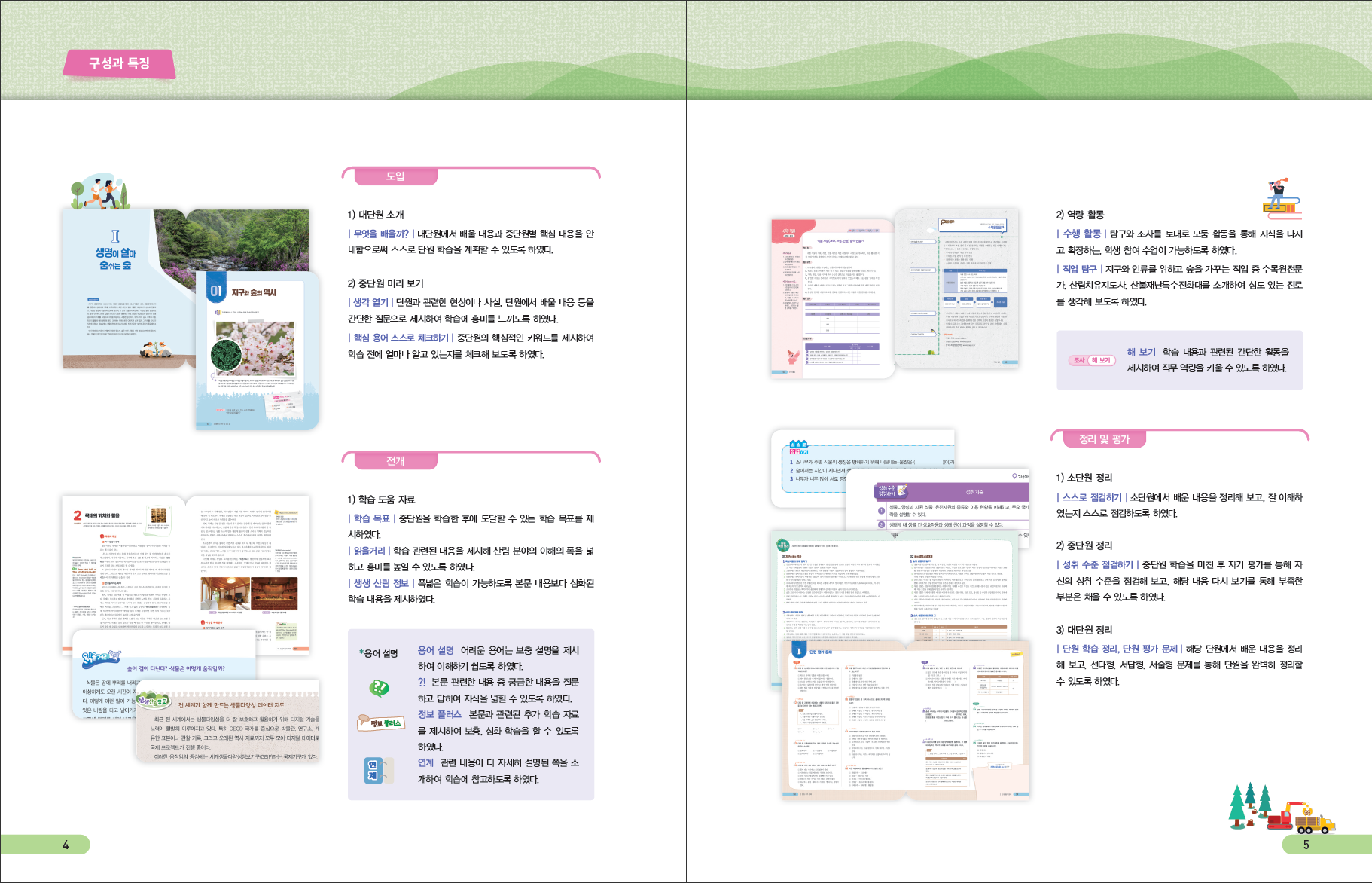Click the blue 정보 플러스 description heading
Screen dimensions: 1372x883
tap(440, 715)
